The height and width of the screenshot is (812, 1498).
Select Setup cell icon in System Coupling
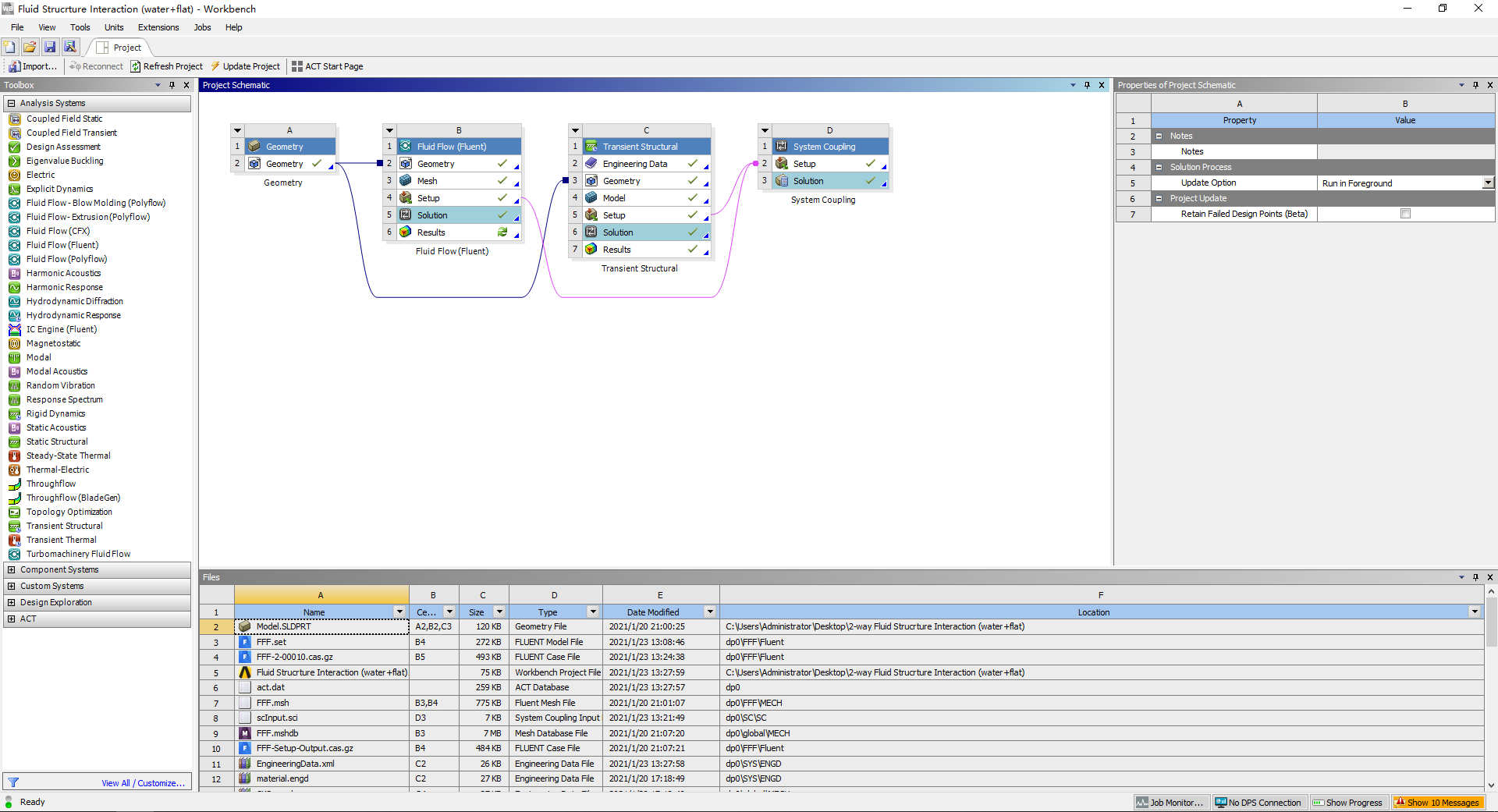(x=782, y=164)
